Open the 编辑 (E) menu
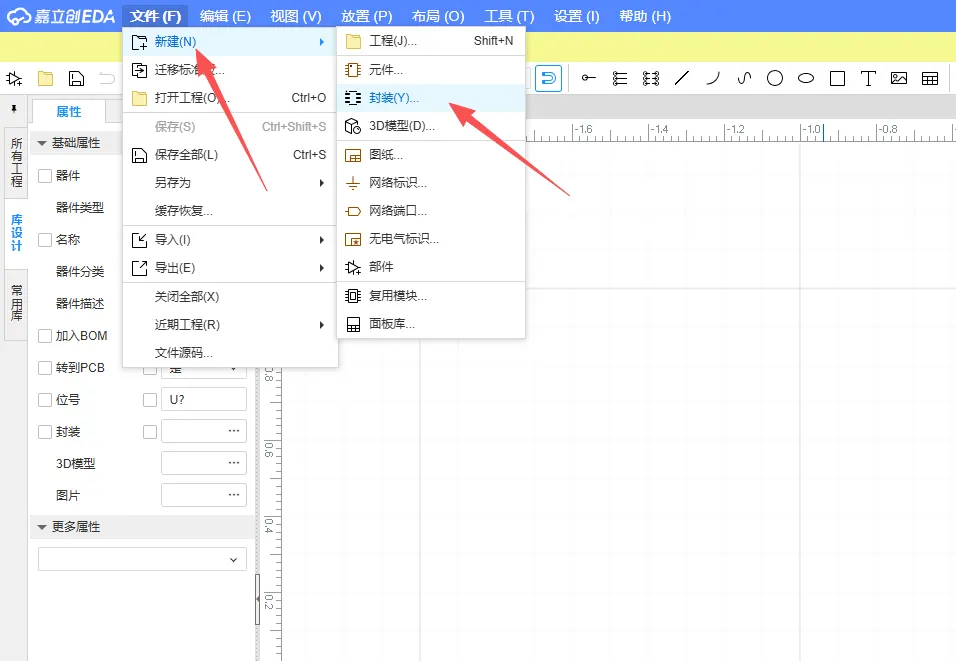 225,16
